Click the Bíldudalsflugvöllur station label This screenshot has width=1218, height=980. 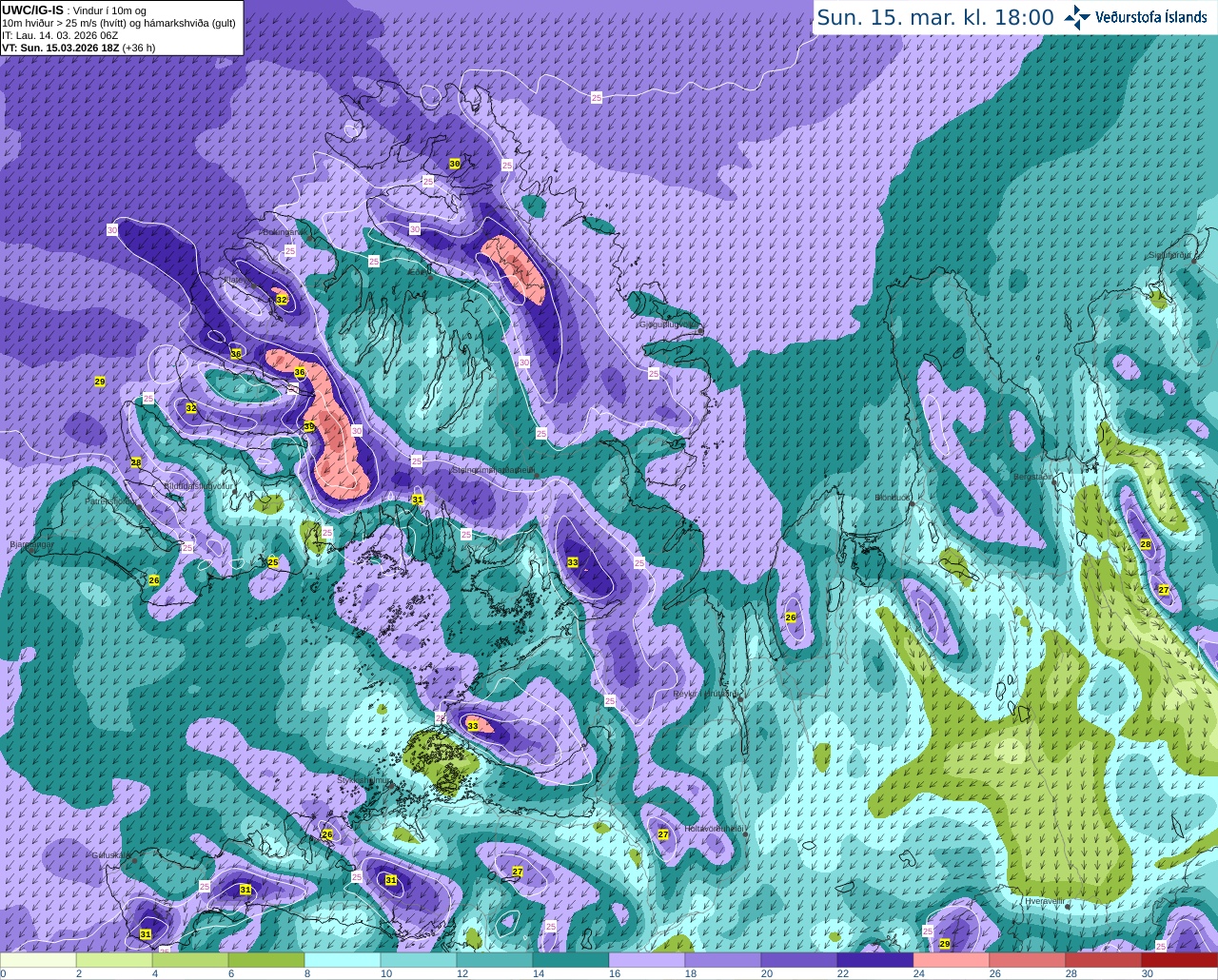pyautogui.click(x=198, y=485)
